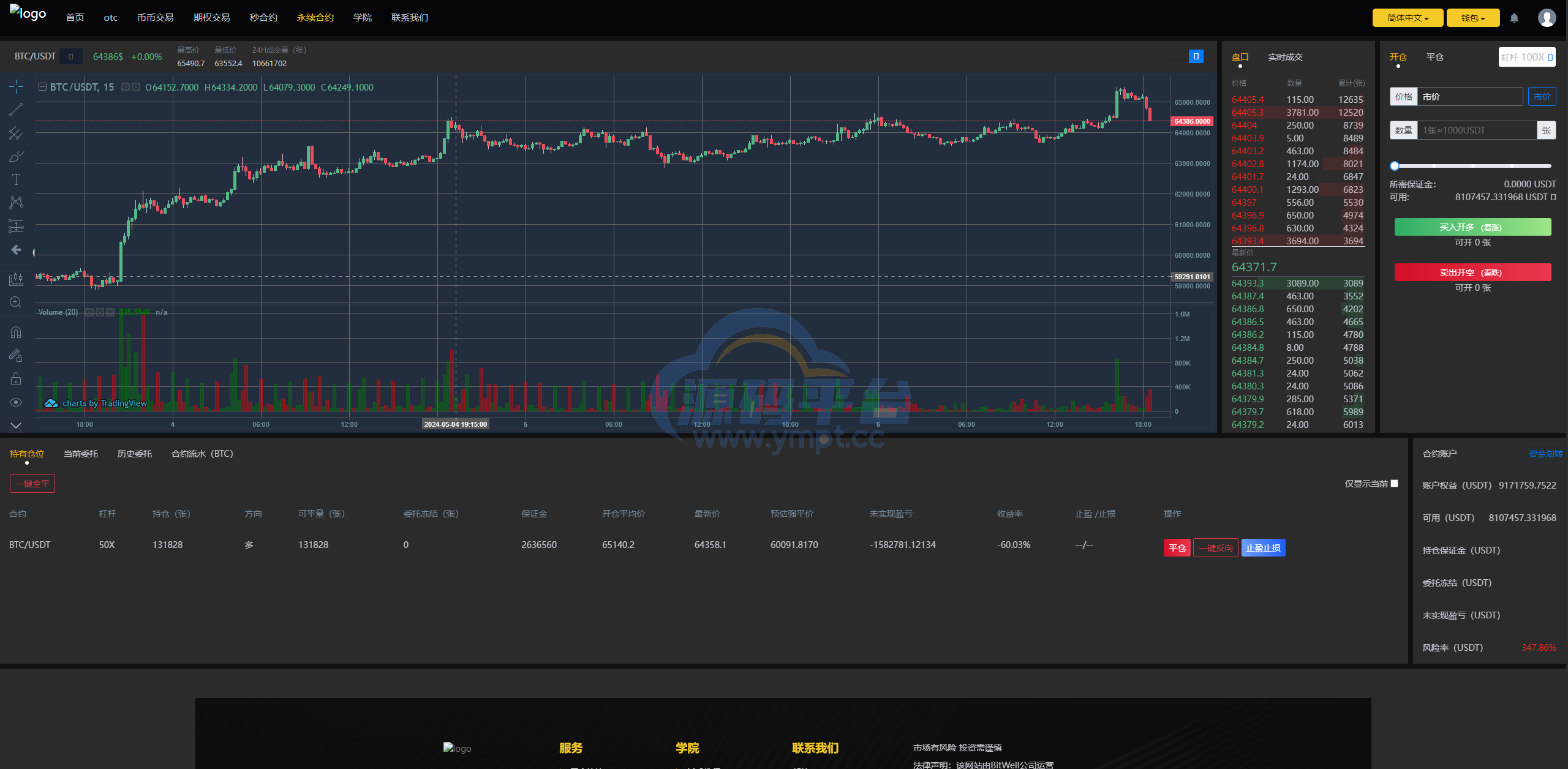The width and height of the screenshot is (1568, 769).
Task: Expand chart toolbar bottom chevron
Action: click(16, 425)
